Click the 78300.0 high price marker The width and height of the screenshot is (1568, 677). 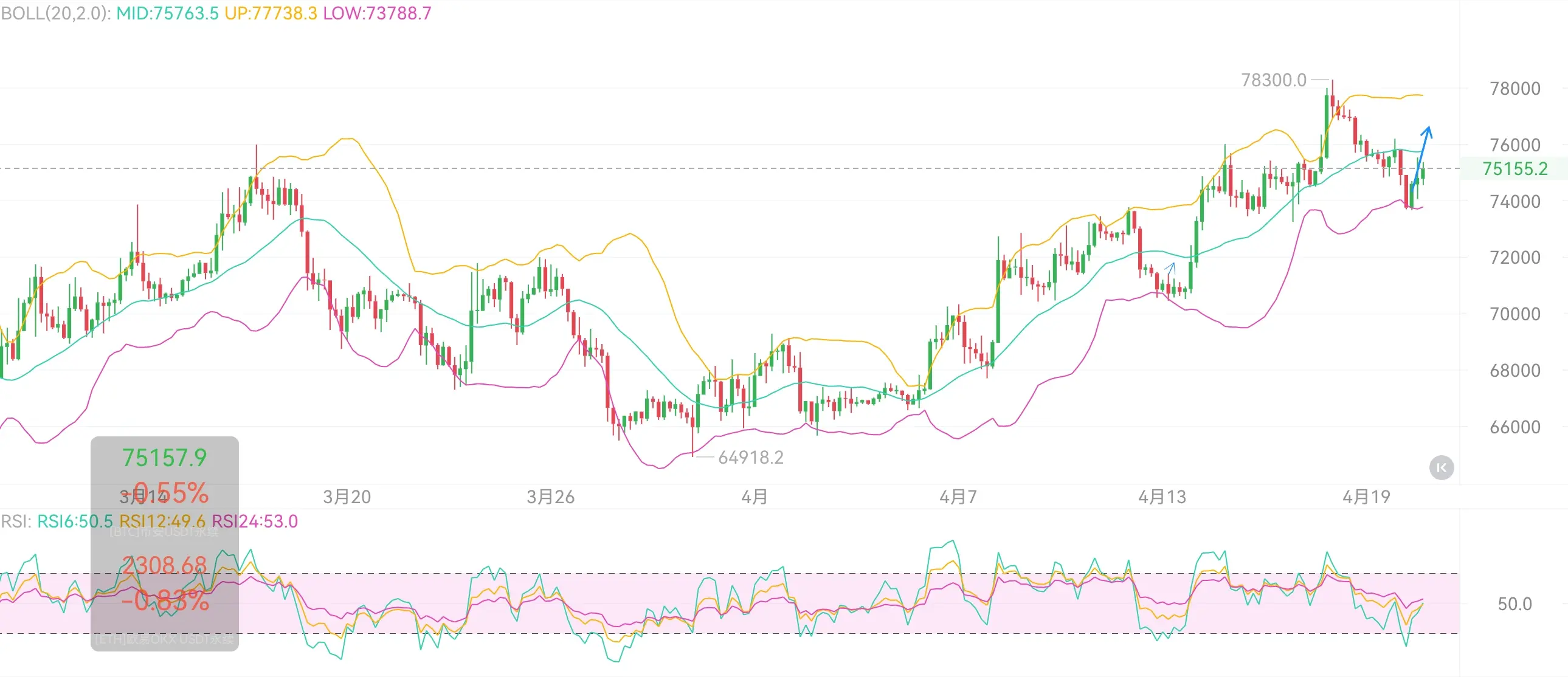(x=1273, y=80)
